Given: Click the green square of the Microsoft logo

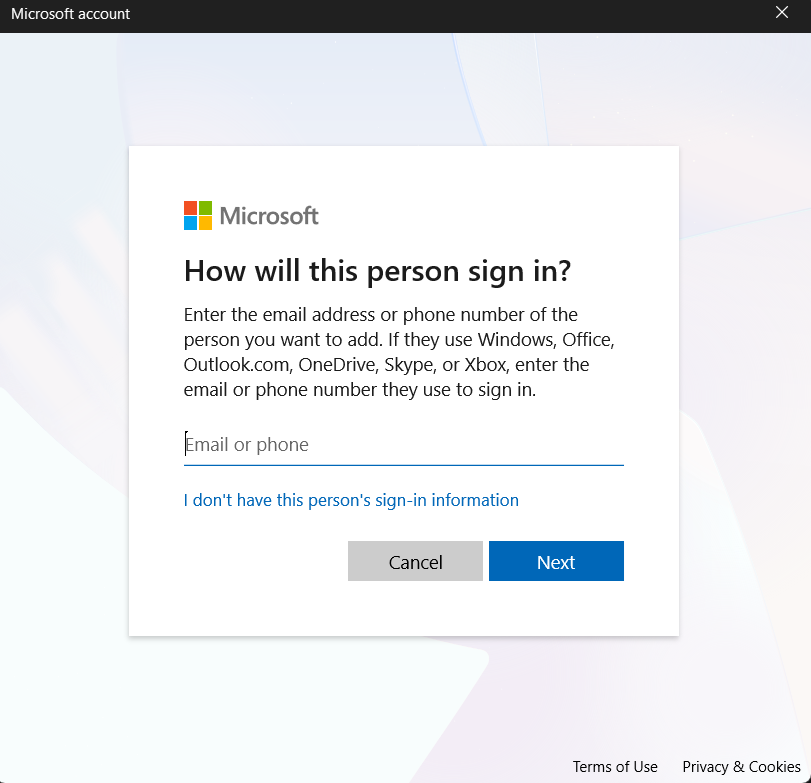Looking at the screenshot, I should coord(205,208).
